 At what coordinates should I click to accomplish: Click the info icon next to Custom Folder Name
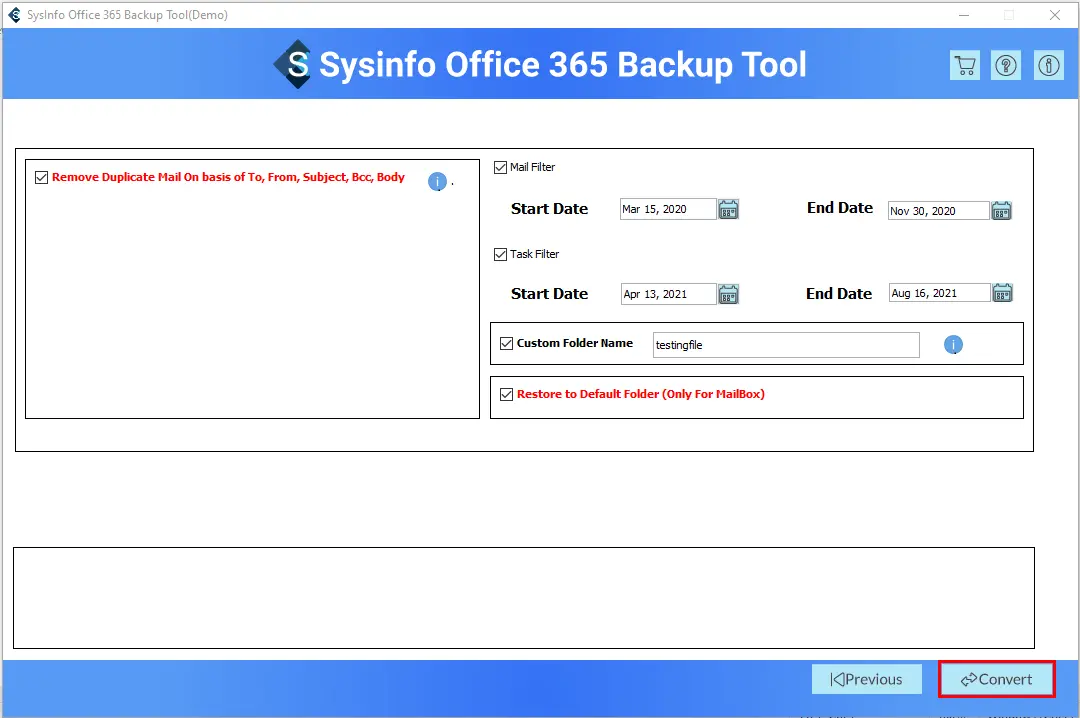coord(953,345)
